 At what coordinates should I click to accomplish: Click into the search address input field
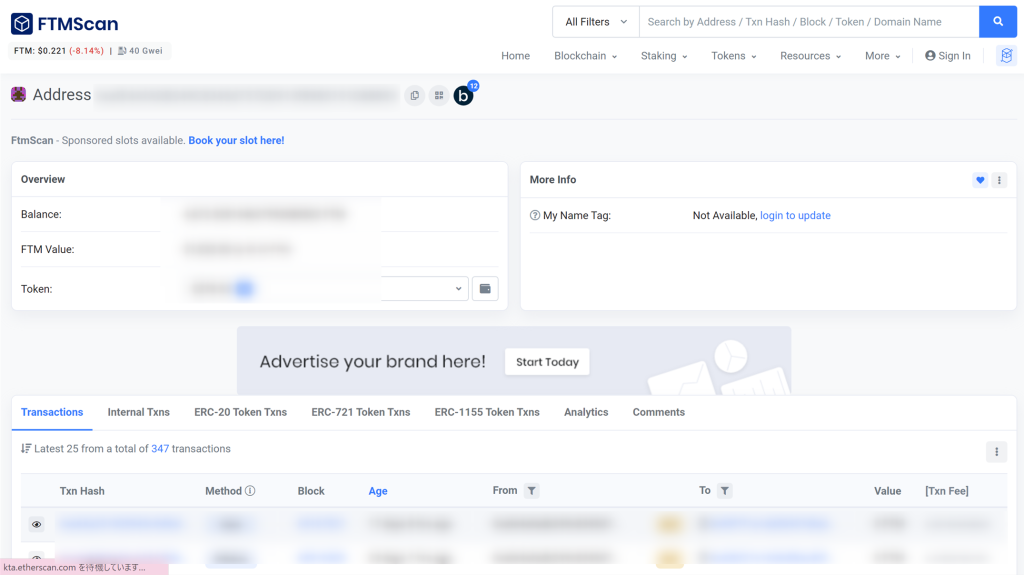click(809, 22)
